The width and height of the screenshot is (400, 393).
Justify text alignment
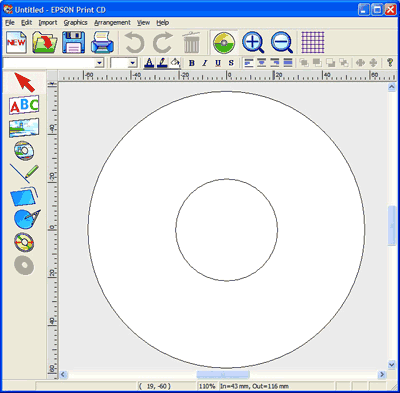(x=288, y=63)
